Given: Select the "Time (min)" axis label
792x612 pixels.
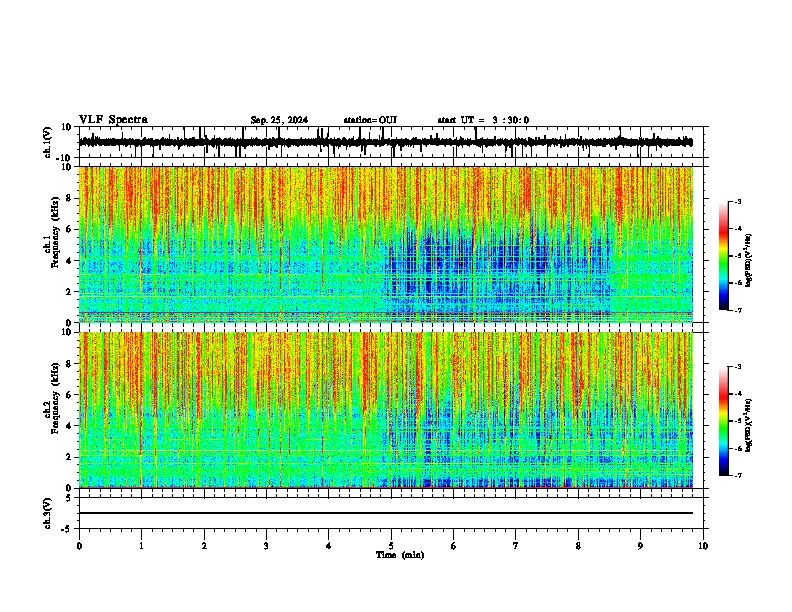Looking at the screenshot, I should click(x=400, y=555).
